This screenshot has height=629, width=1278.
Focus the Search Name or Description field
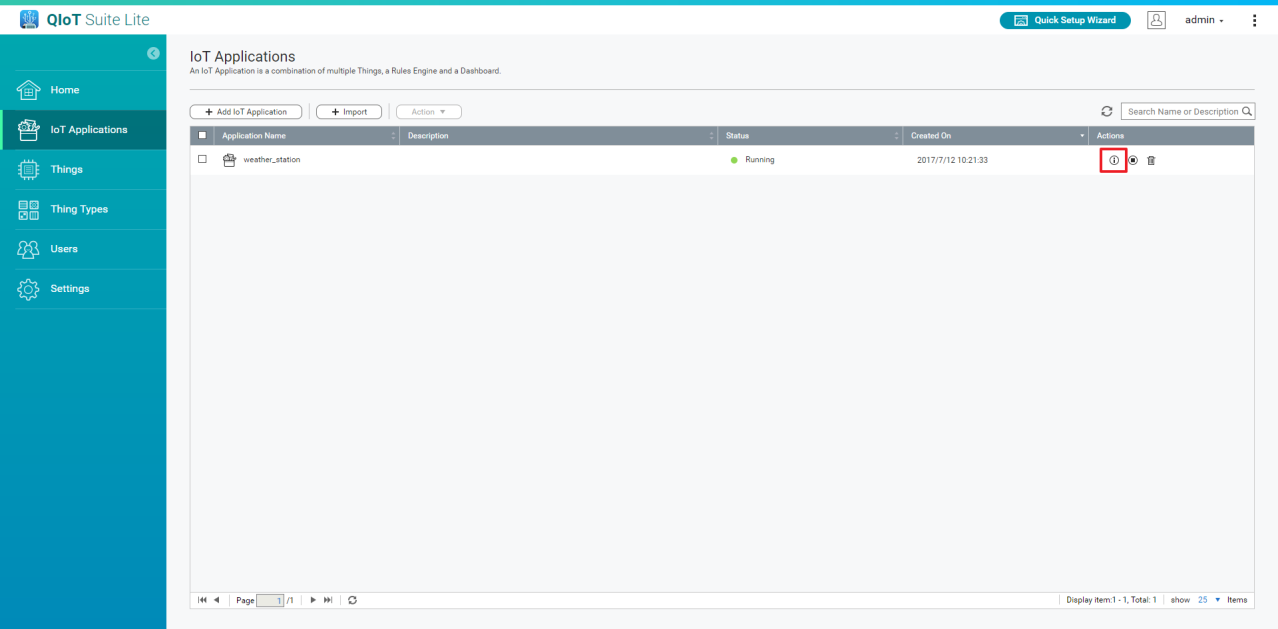(1181, 112)
